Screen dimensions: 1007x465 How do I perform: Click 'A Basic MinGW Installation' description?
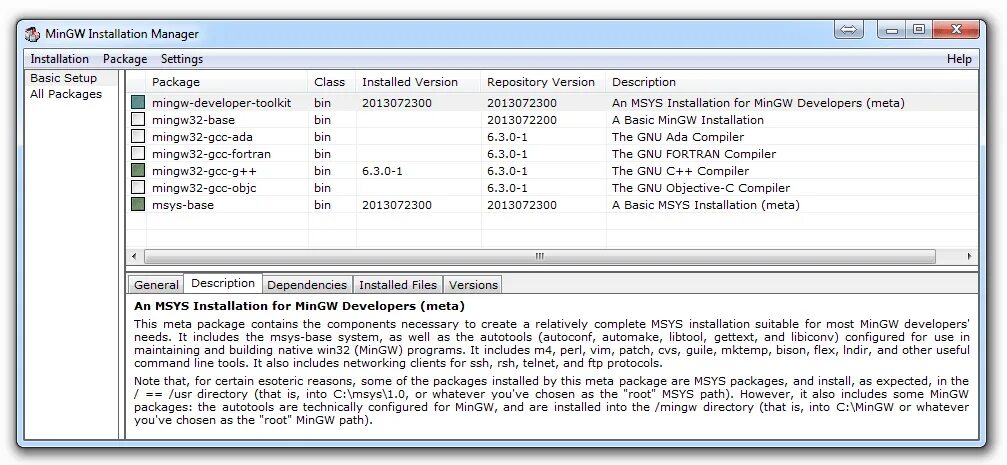(x=688, y=120)
